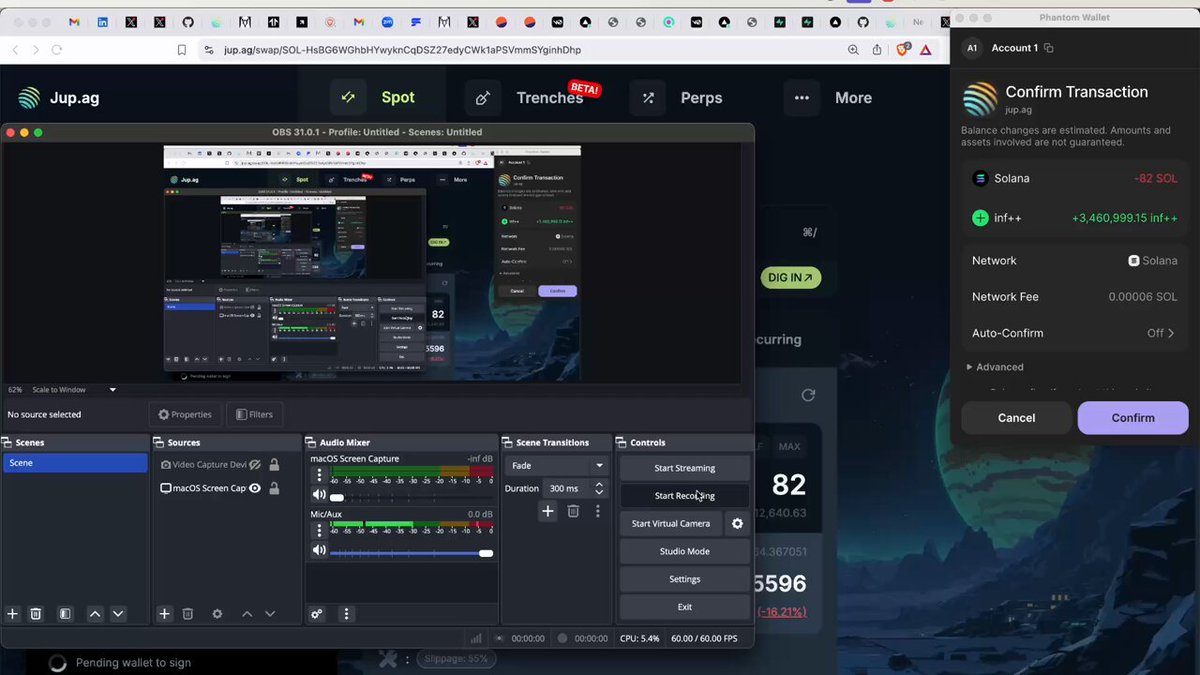Image resolution: width=1200 pixels, height=675 pixels.
Task: Switch to the LinkedIn browser tab
Action: pyautogui.click(x=102, y=22)
